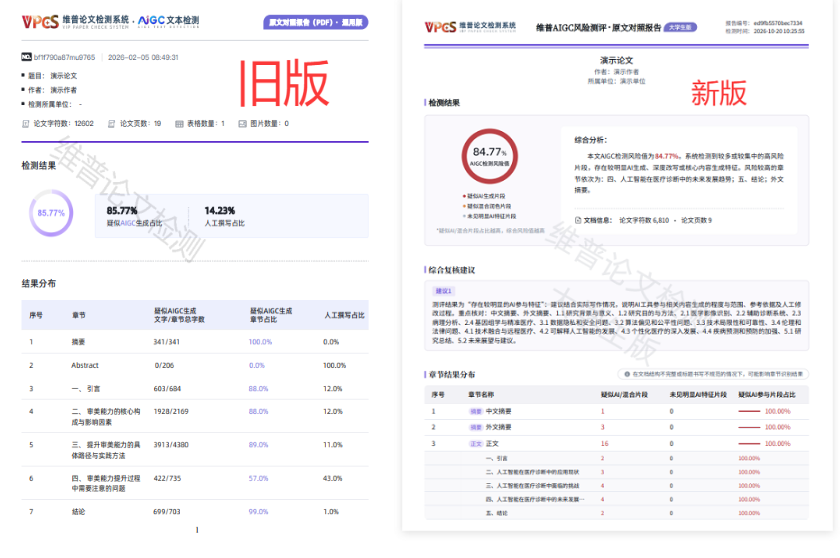This screenshot has width=840, height=558.
Task: Click the 章节 column header in old table
Action: click(x=79, y=315)
